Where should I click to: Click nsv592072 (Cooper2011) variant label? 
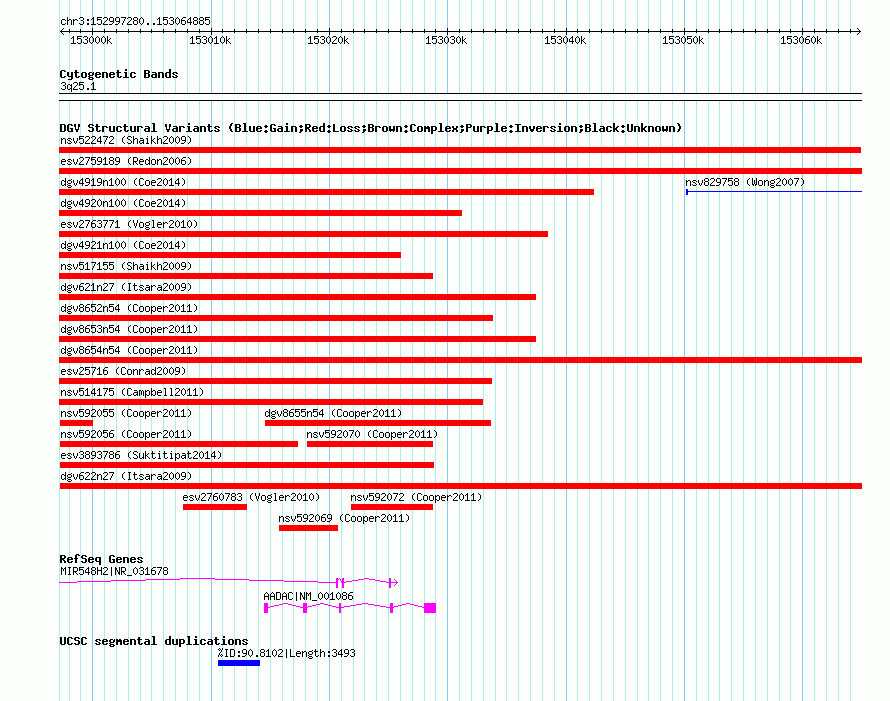tap(416, 497)
